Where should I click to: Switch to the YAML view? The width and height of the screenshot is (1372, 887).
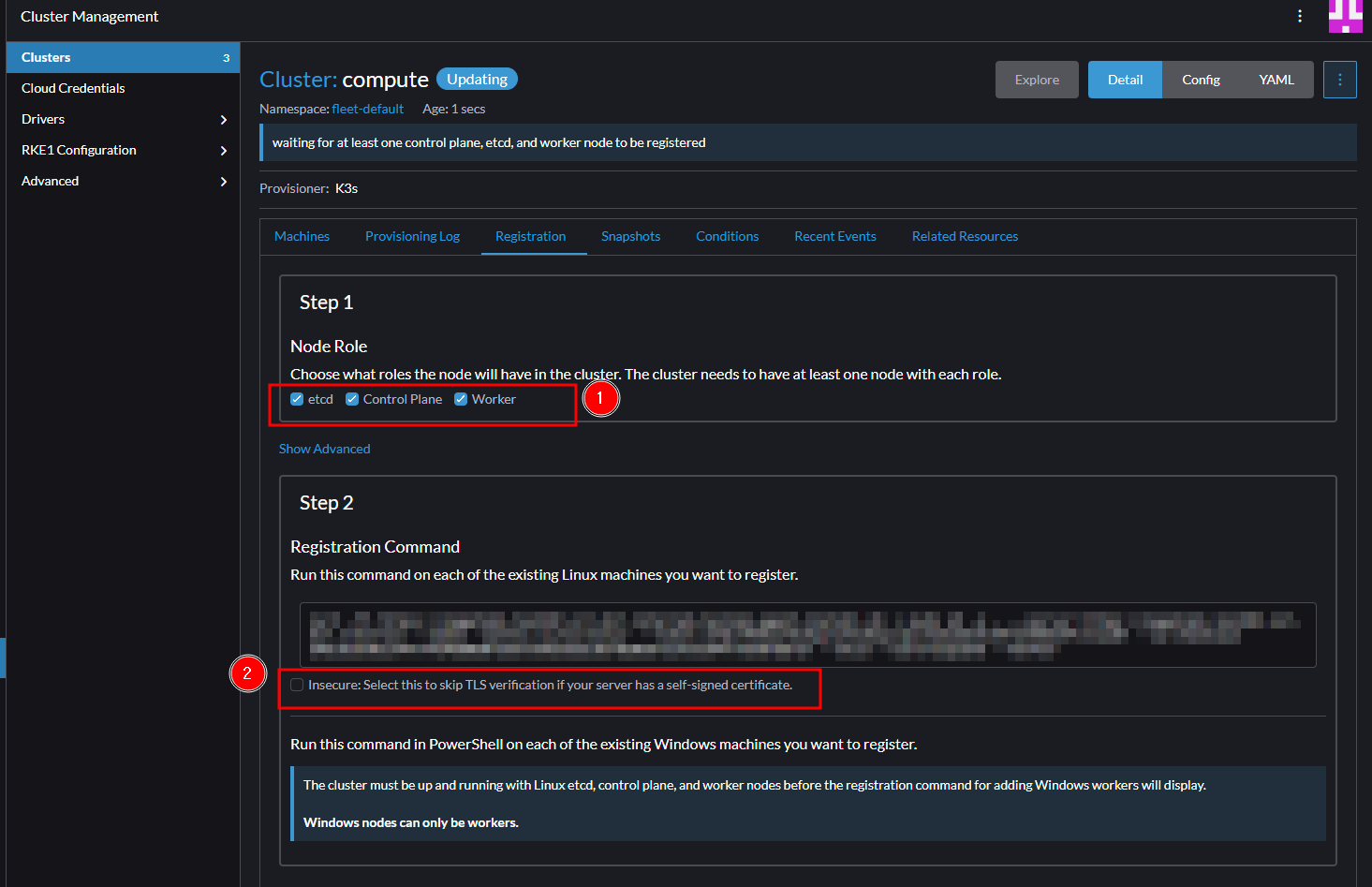(1276, 80)
